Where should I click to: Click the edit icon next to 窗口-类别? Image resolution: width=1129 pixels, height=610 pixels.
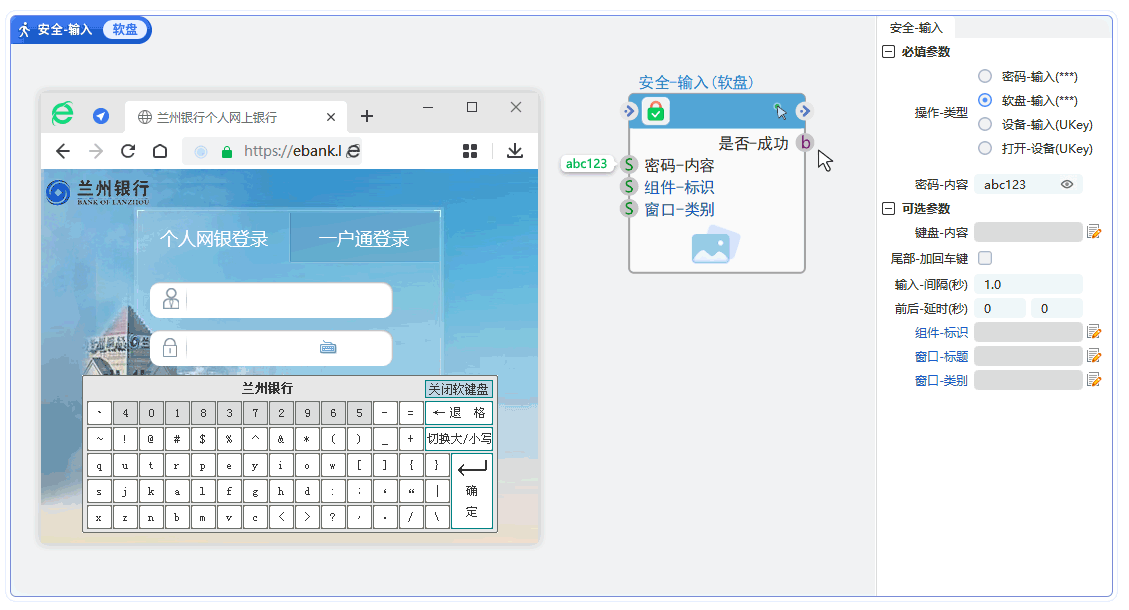tap(1094, 379)
